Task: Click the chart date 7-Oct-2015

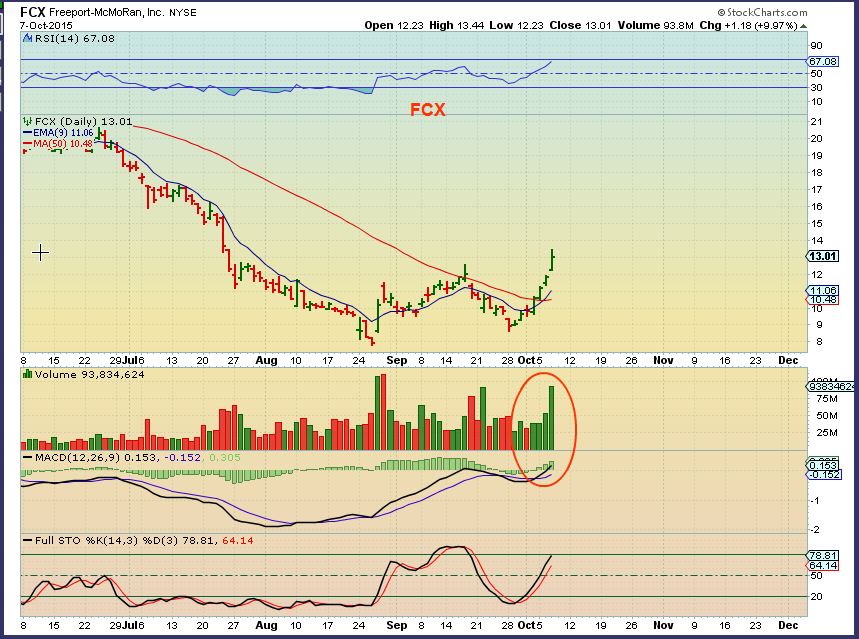Action: click(x=46, y=25)
